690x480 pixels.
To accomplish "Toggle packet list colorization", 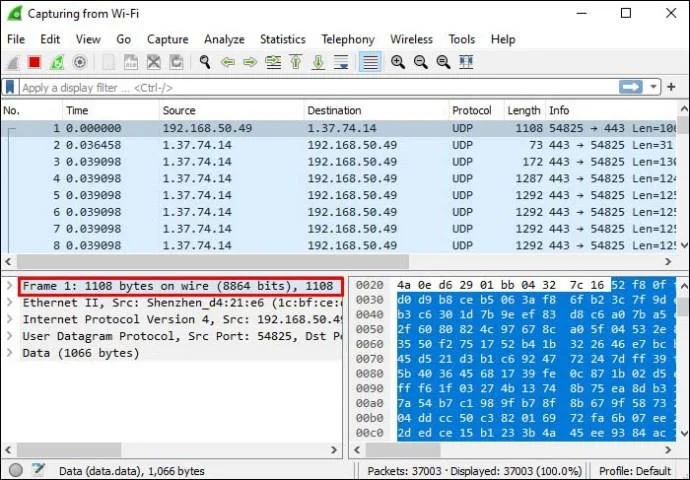I will (370, 62).
